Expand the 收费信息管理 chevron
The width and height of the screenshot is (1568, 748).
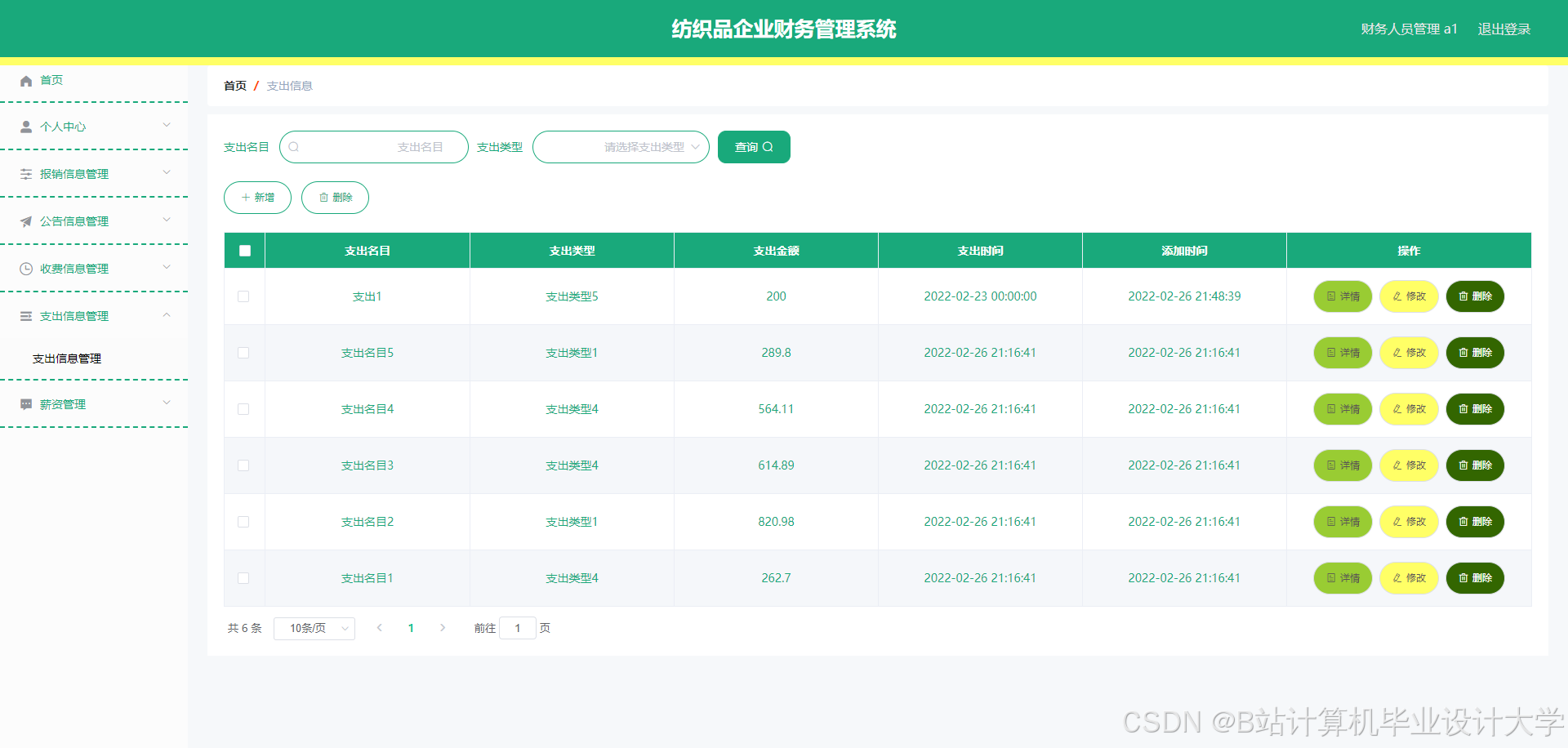[167, 267]
